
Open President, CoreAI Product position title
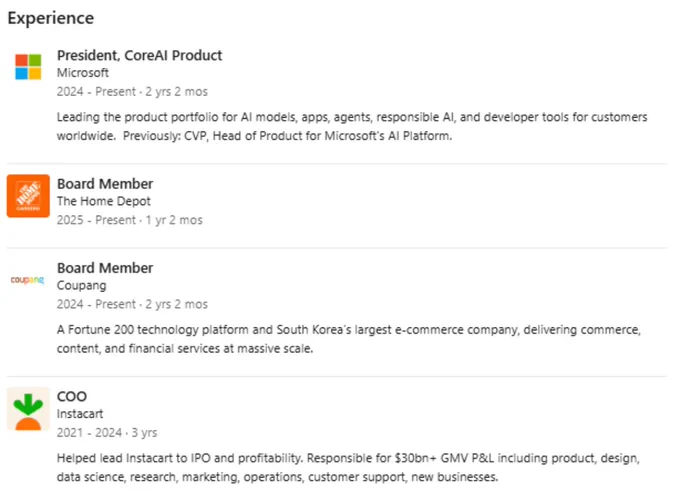click(140, 56)
